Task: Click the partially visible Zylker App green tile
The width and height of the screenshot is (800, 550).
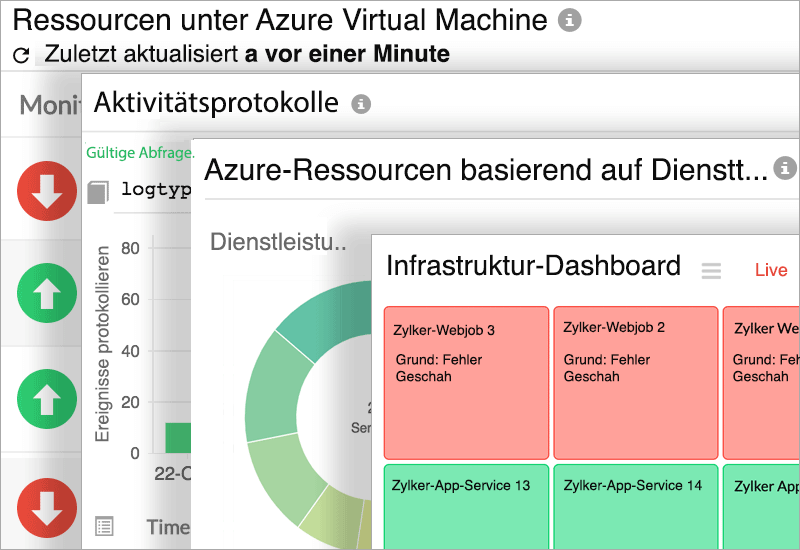Action: point(761,507)
